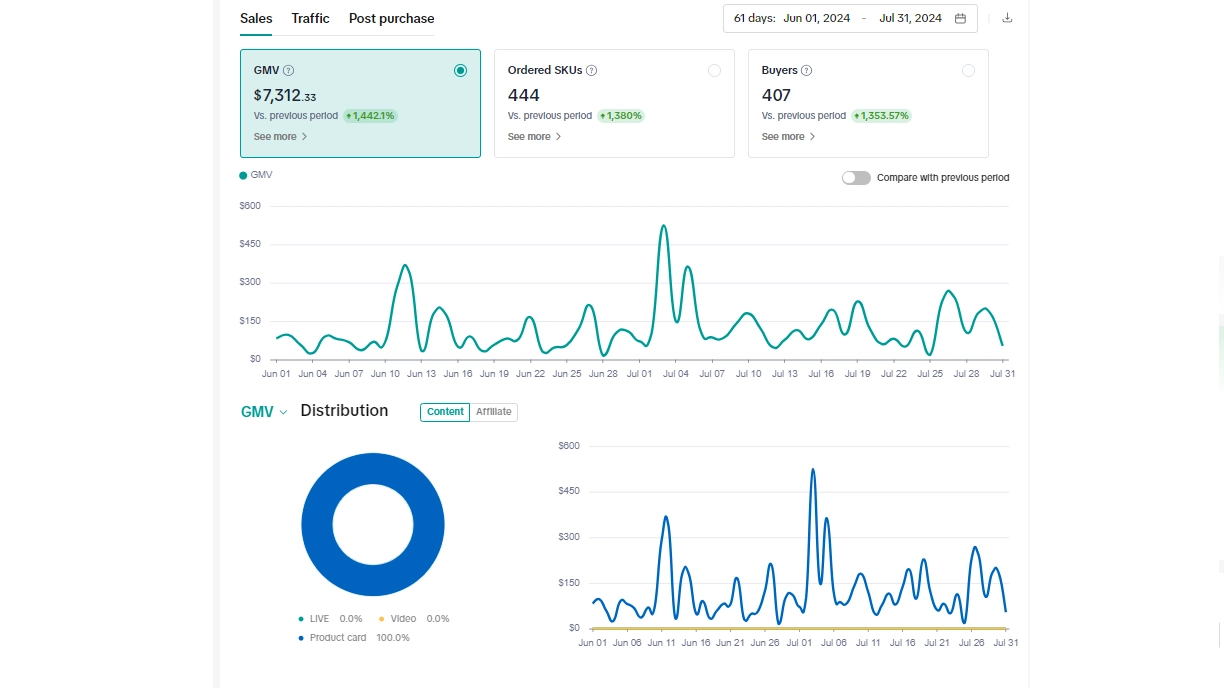Open the Post purchase tab

[391, 18]
